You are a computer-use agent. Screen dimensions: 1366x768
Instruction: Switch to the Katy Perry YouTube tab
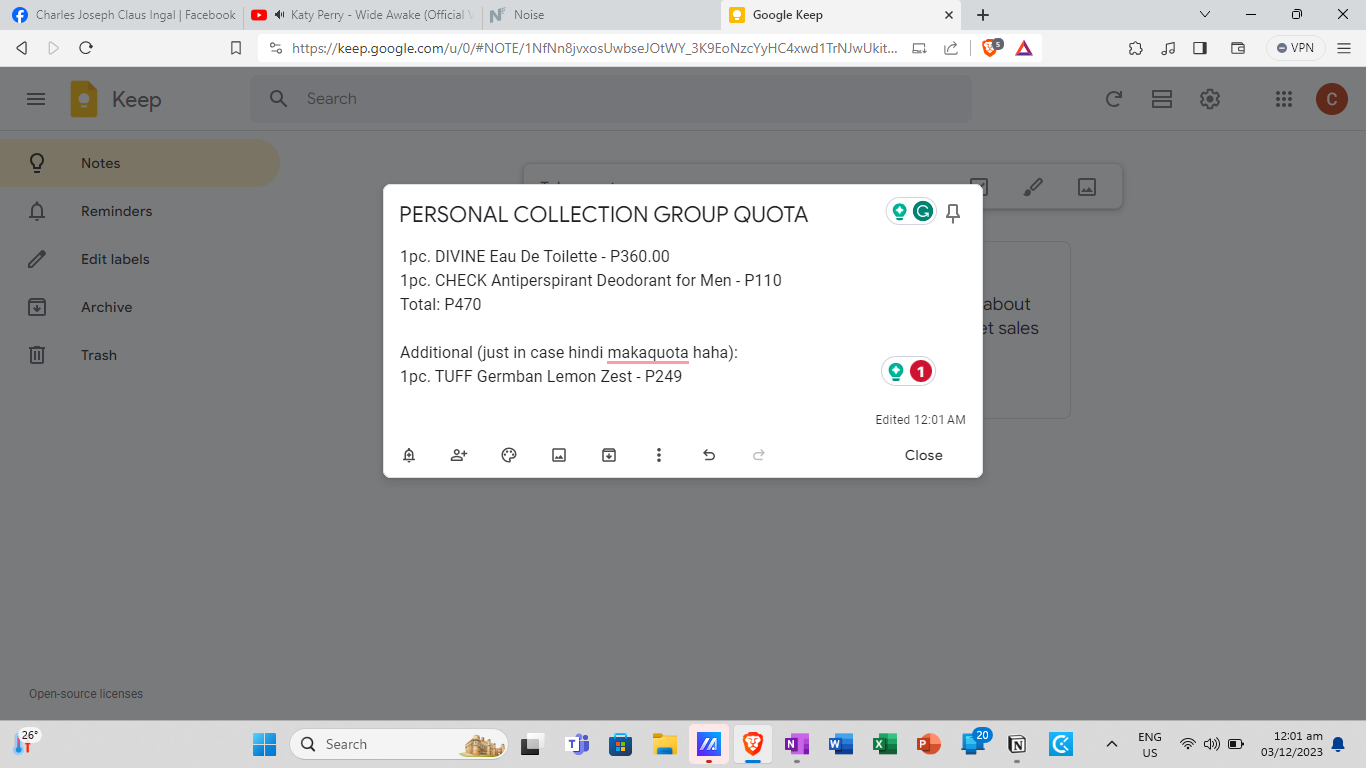tap(360, 15)
